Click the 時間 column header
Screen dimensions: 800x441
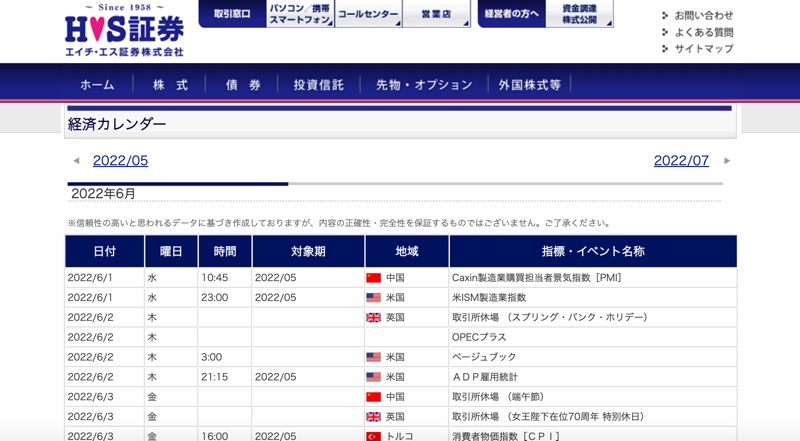click(x=225, y=251)
